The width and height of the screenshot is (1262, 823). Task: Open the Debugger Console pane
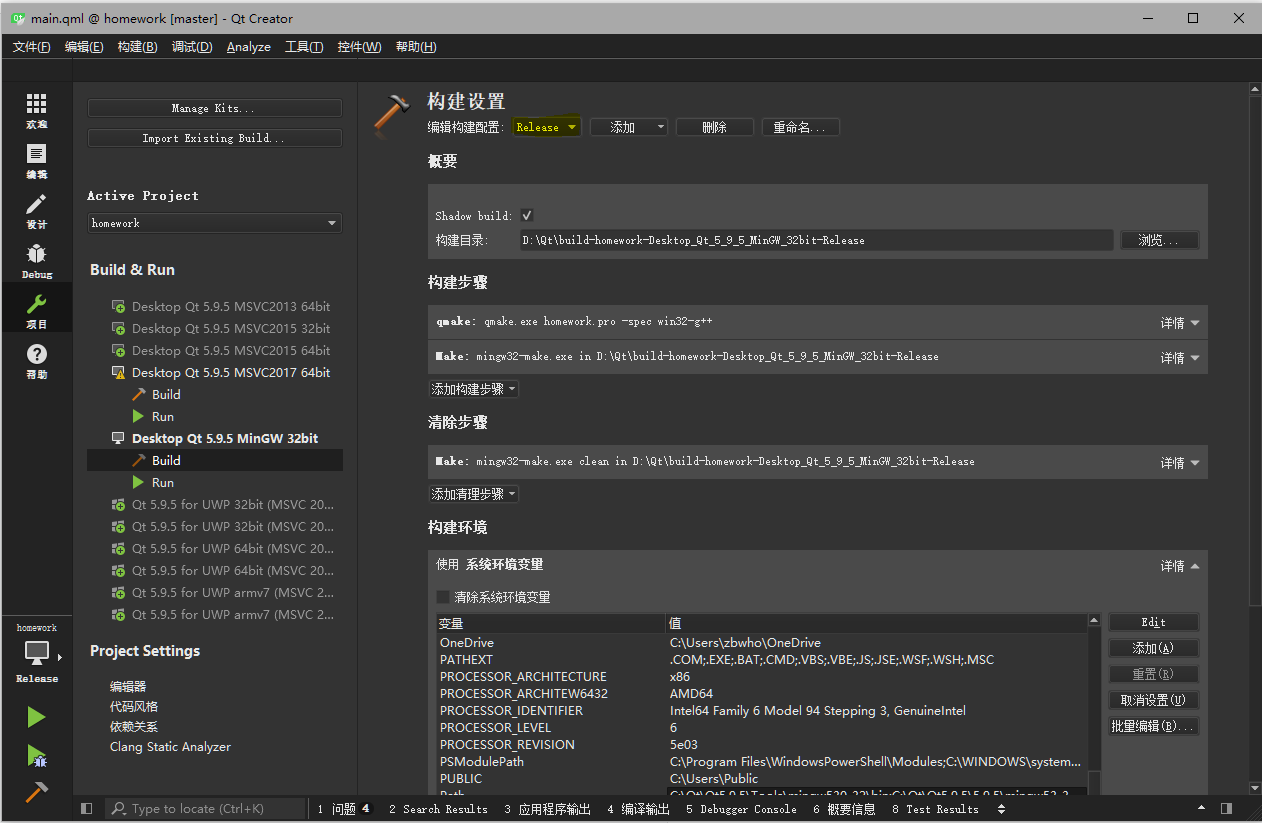coord(741,808)
